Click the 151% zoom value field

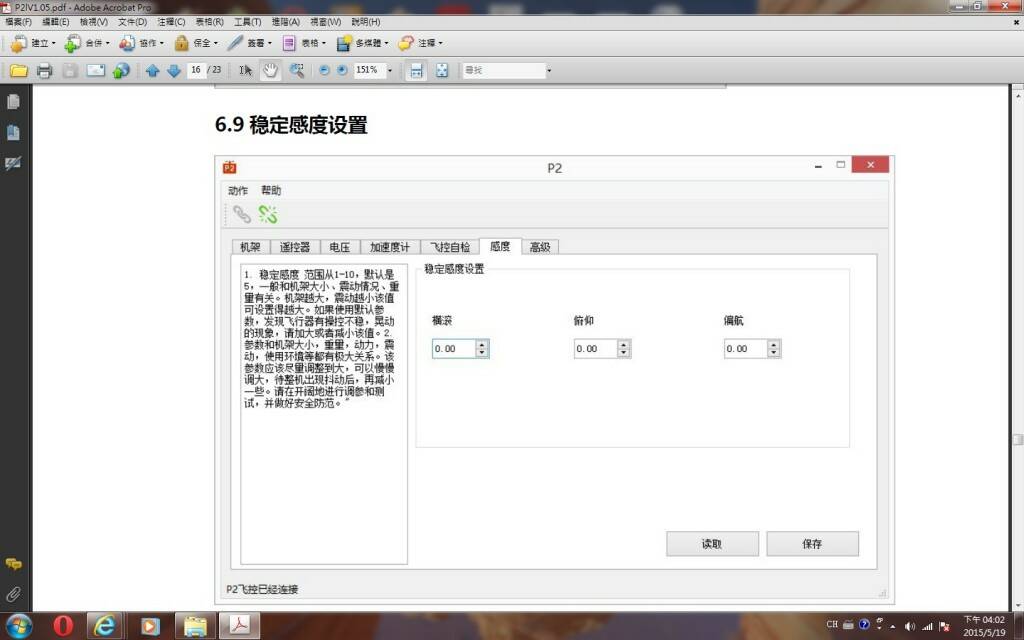coord(369,70)
